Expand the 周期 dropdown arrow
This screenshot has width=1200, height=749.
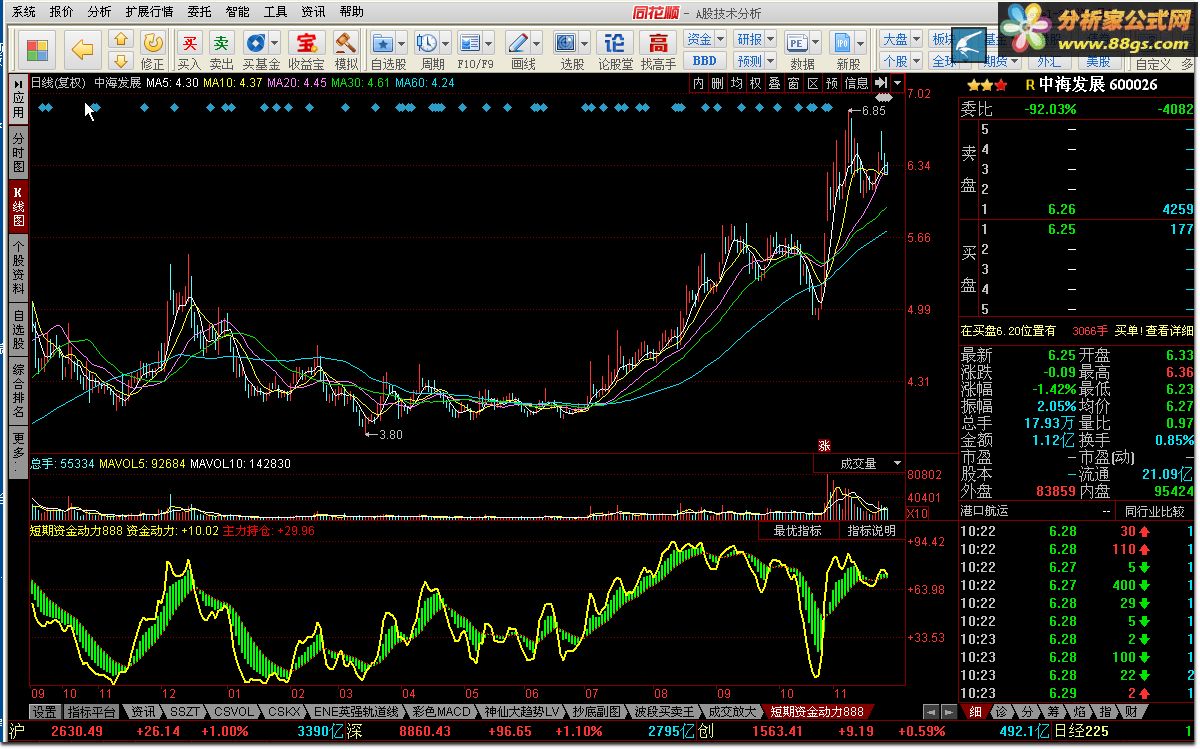click(x=445, y=43)
